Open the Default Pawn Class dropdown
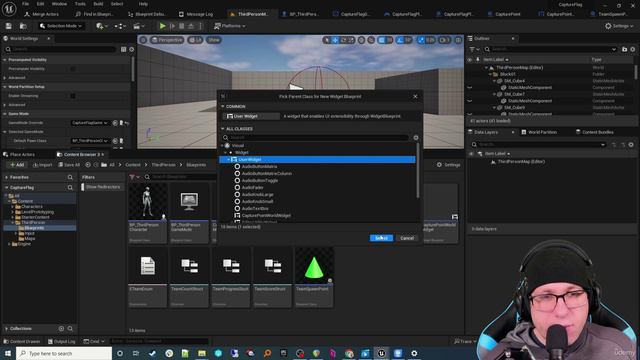Screen dimensions: 640x360 [x=90, y=141]
